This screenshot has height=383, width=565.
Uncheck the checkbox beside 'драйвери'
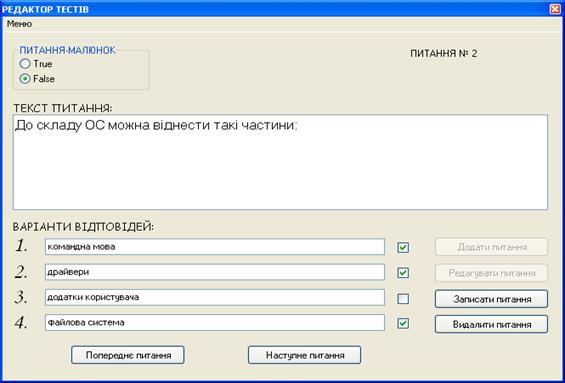coord(403,273)
